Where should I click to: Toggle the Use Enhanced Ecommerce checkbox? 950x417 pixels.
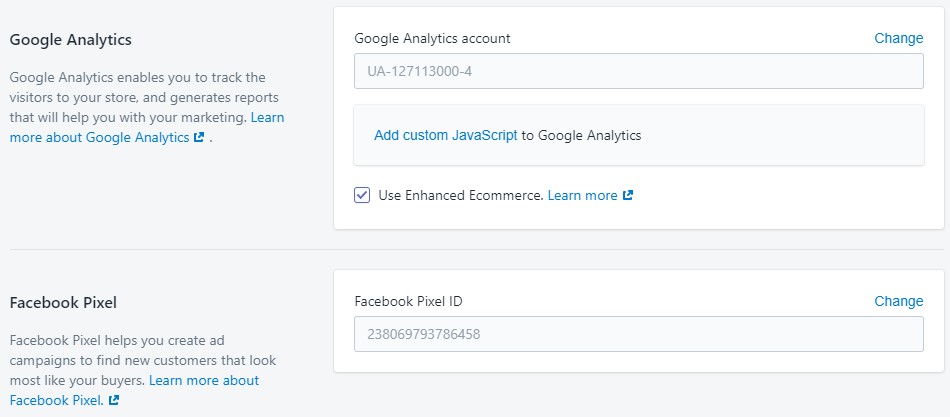[x=362, y=195]
